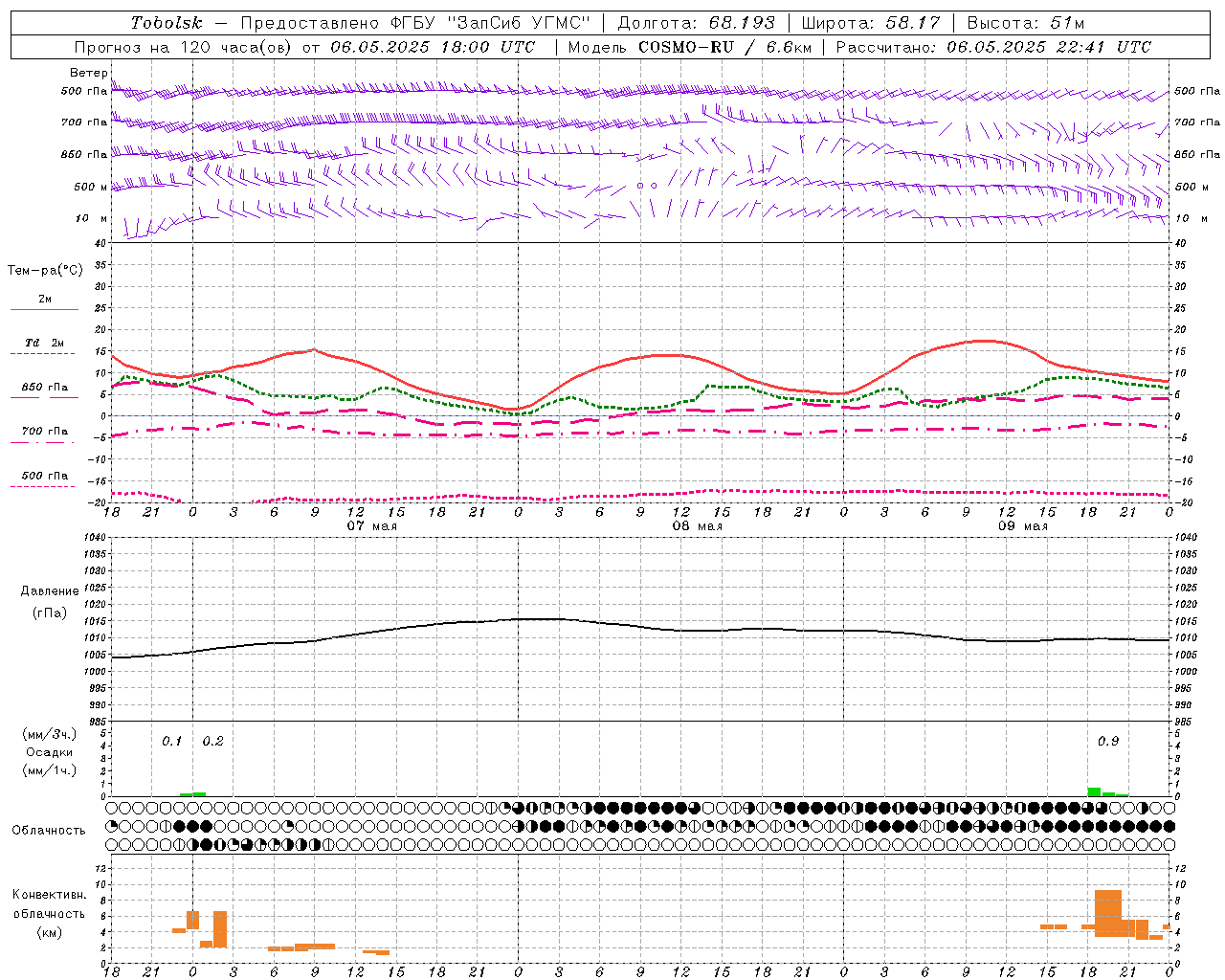This screenshot has height=980, width=1225.
Task: Click the Tobolsk station title
Action: pyautogui.click(x=167, y=23)
